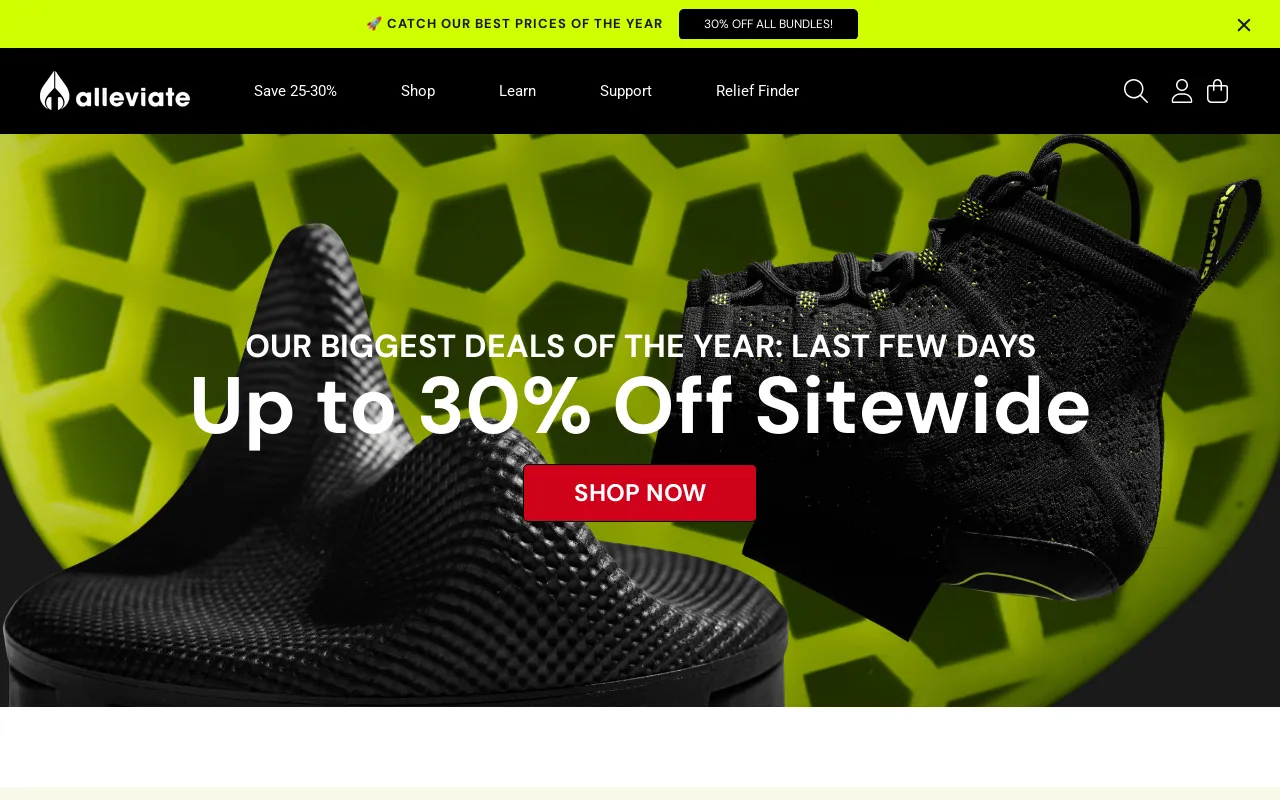Click the alleviate flame logo icon
1280x800 pixels.
point(54,90)
